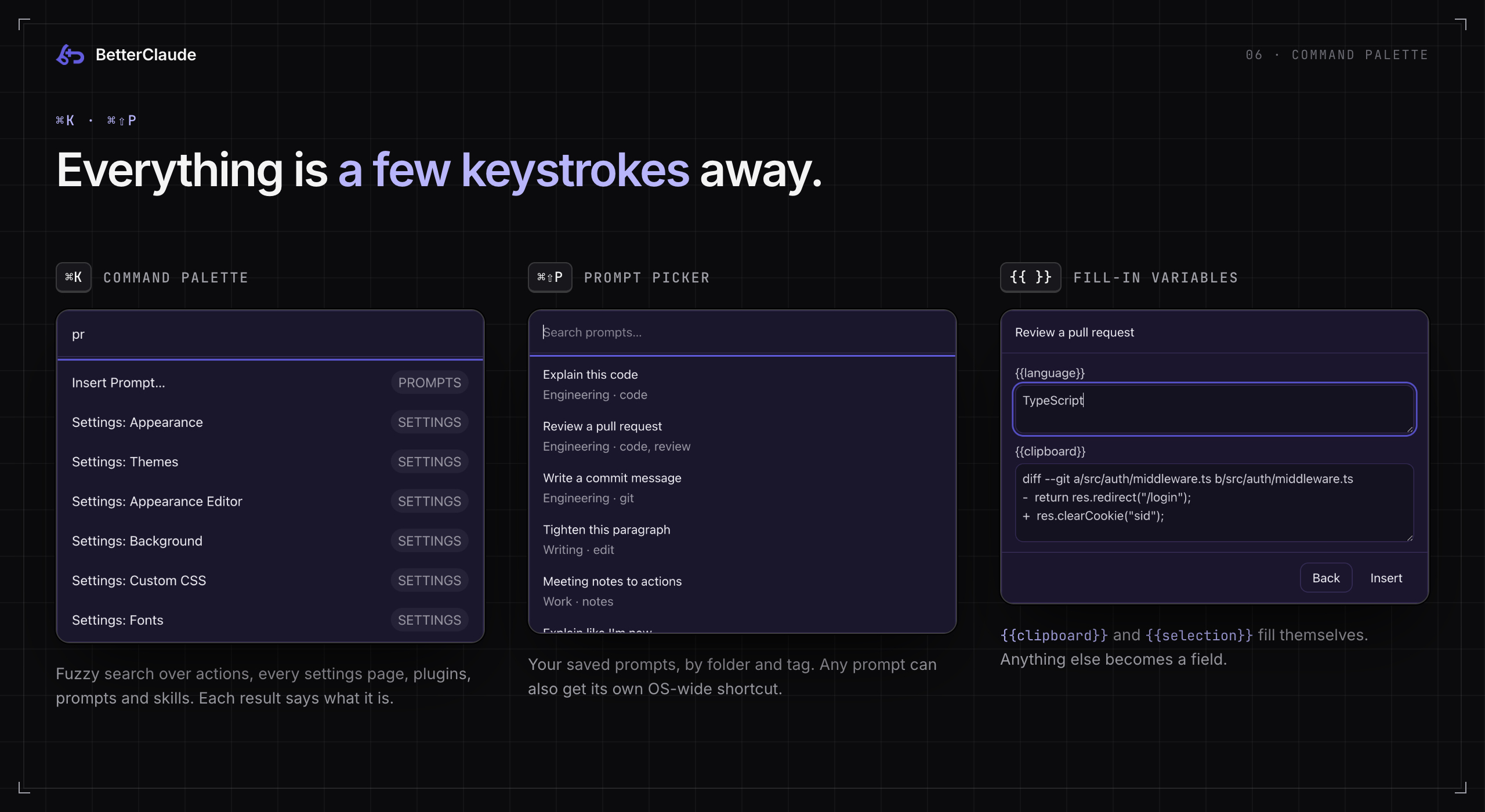Focus the command palette search field with 'pr'
This screenshot has height=812, width=1485.
point(270,334)
